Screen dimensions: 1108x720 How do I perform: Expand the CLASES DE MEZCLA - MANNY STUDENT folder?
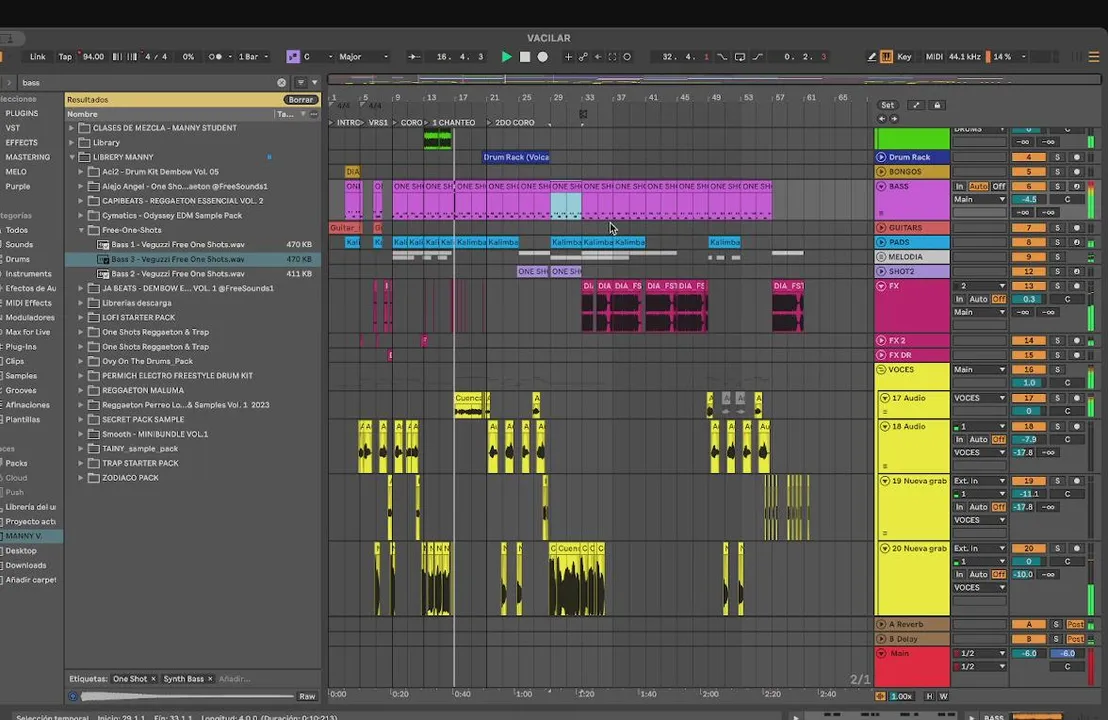coord(71,128)
